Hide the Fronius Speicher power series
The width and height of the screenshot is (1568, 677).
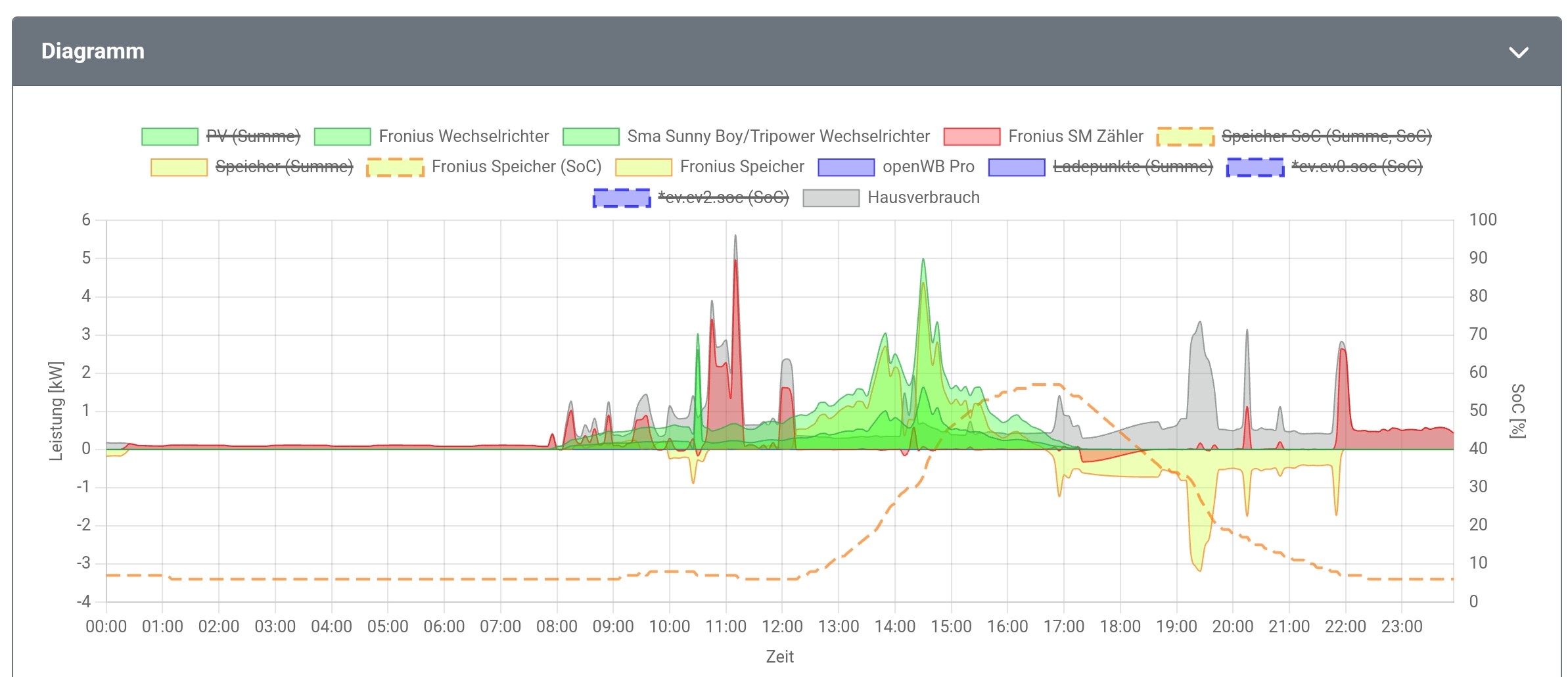pos(742,167)
